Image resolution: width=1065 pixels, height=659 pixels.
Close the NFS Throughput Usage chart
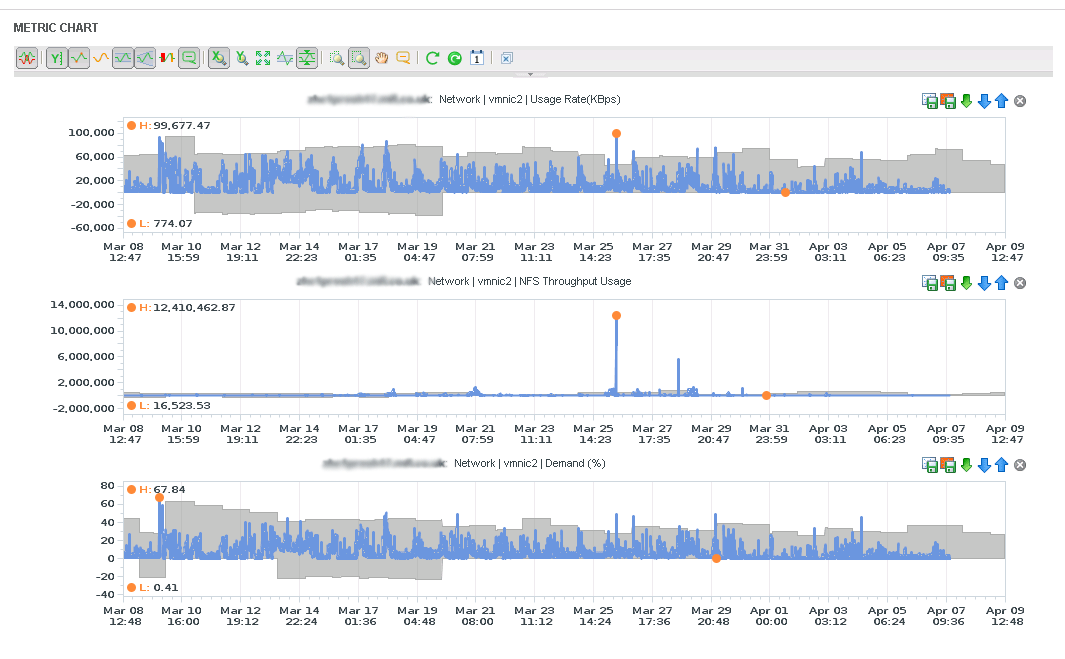coord(1020,283)
